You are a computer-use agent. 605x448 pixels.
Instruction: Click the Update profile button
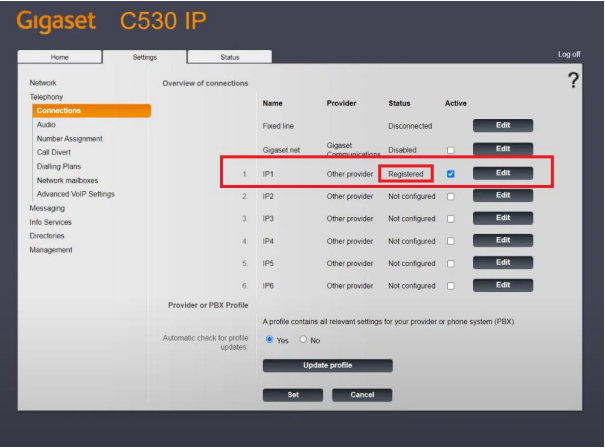coord(328,365)
